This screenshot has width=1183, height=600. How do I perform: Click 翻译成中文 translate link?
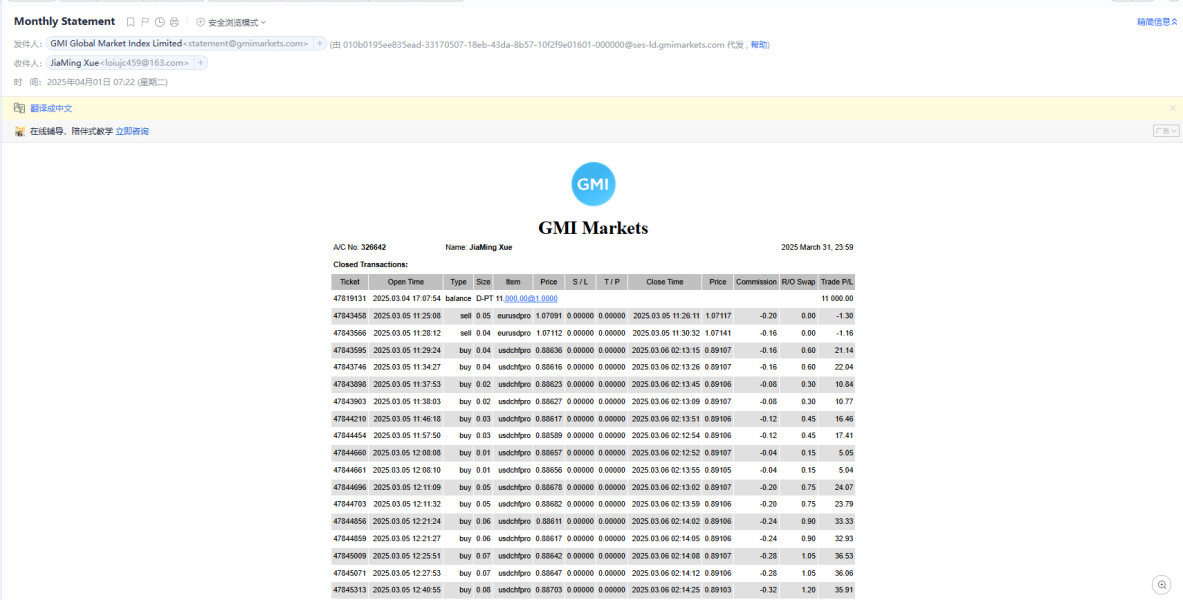click(x=51, y=109)
